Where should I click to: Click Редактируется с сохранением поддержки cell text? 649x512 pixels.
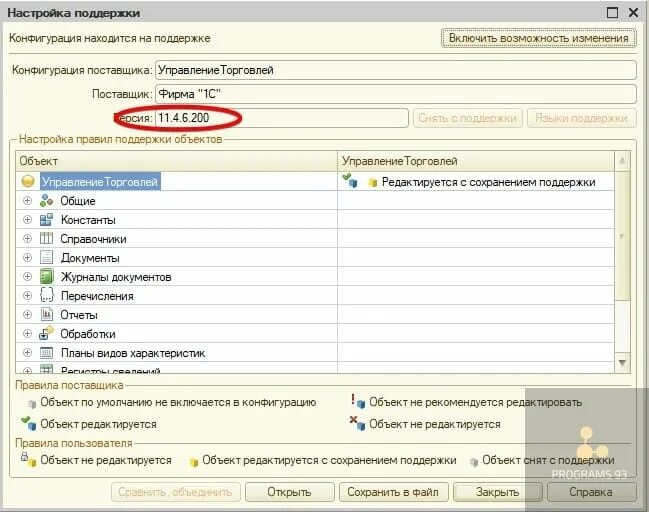488,182
